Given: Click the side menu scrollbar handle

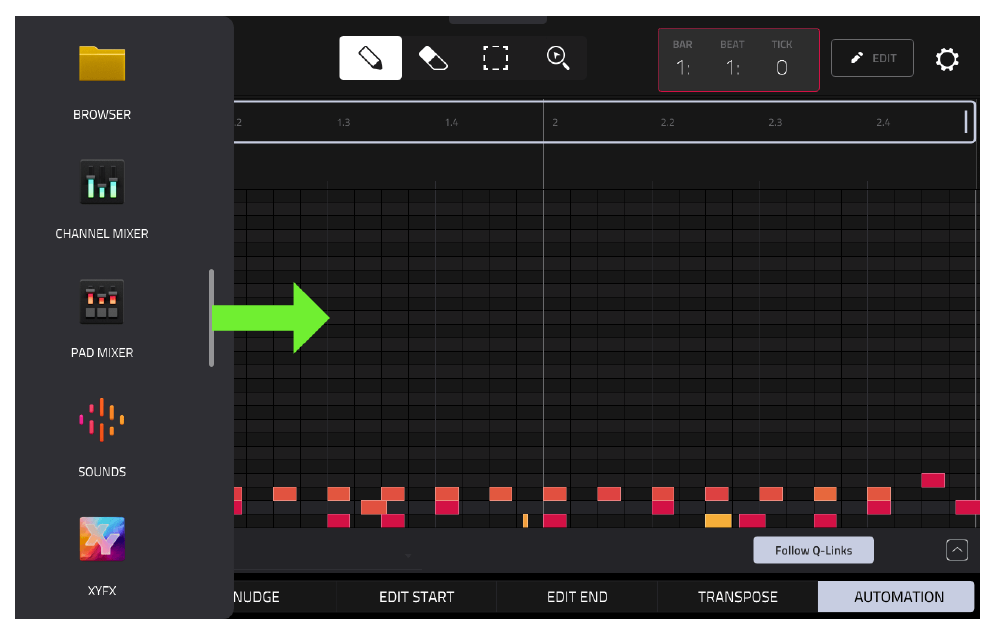Looking at the screenshot, I should click(212, 318).
